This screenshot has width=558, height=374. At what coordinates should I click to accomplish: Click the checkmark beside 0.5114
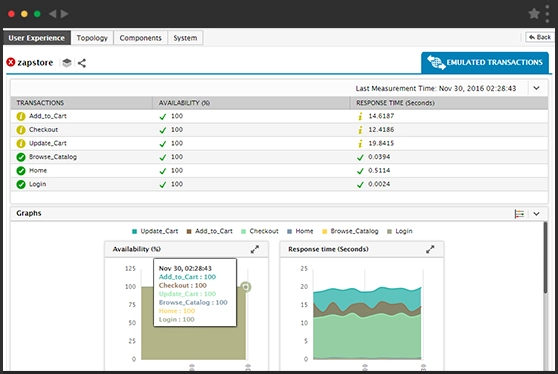point(360,171)
